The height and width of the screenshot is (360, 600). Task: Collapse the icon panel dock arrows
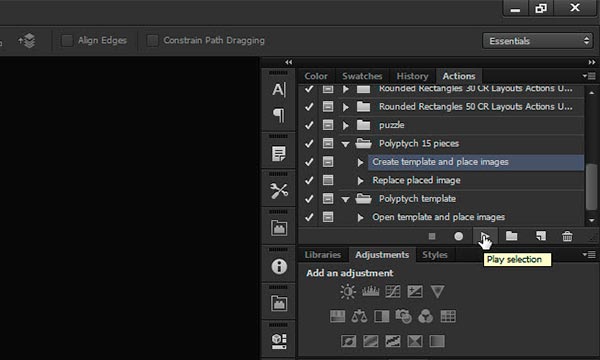click(x=289, y=62)
